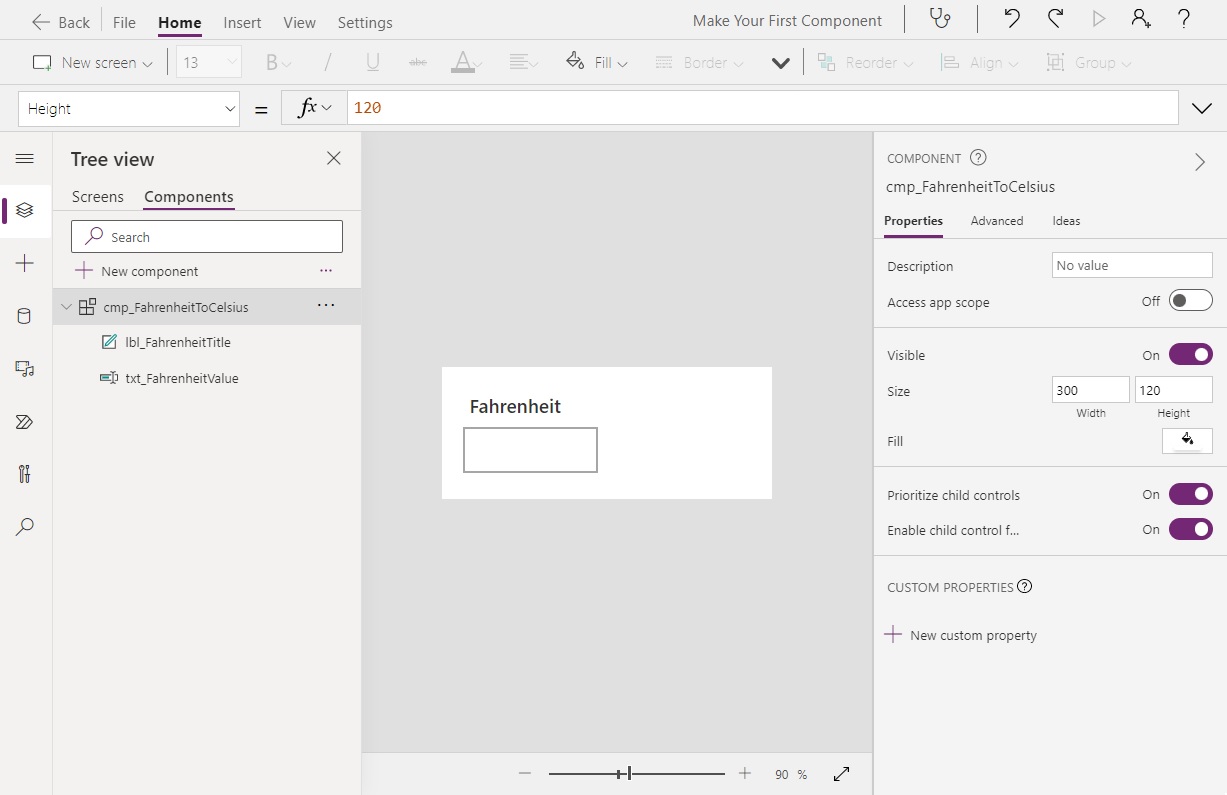Preview the app with the play icon
This screenshot has width=1227, height=795.
click(x=1096, y=19)
